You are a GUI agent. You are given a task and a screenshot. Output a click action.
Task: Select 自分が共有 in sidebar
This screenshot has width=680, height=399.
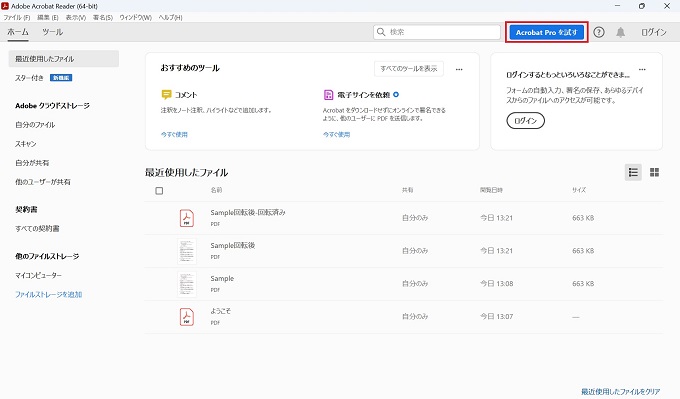[x=32, y=163]
